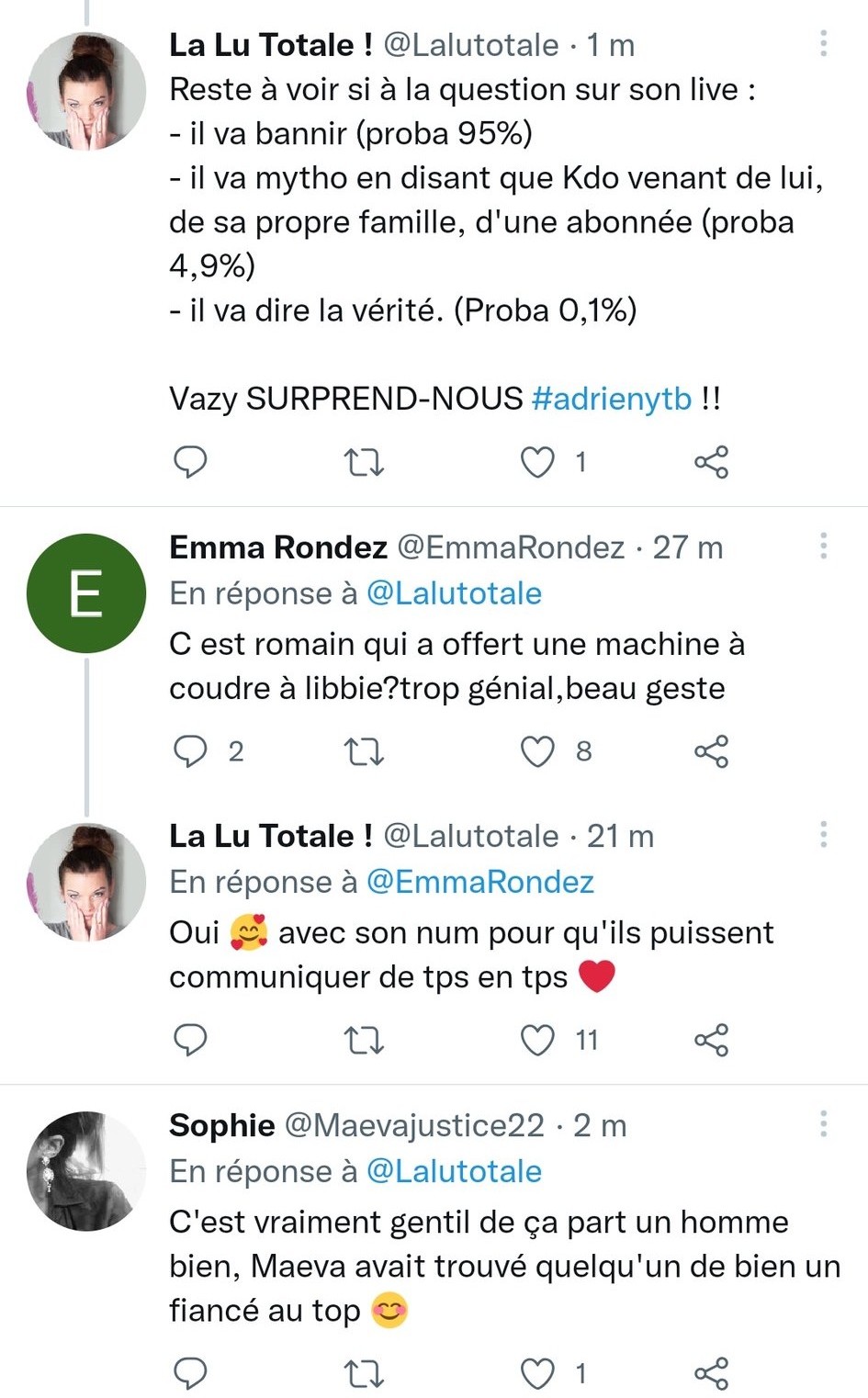Open Sophie's profile via her display name
The width and height of the screenshot is (868, 1398).
[221, 1125]
